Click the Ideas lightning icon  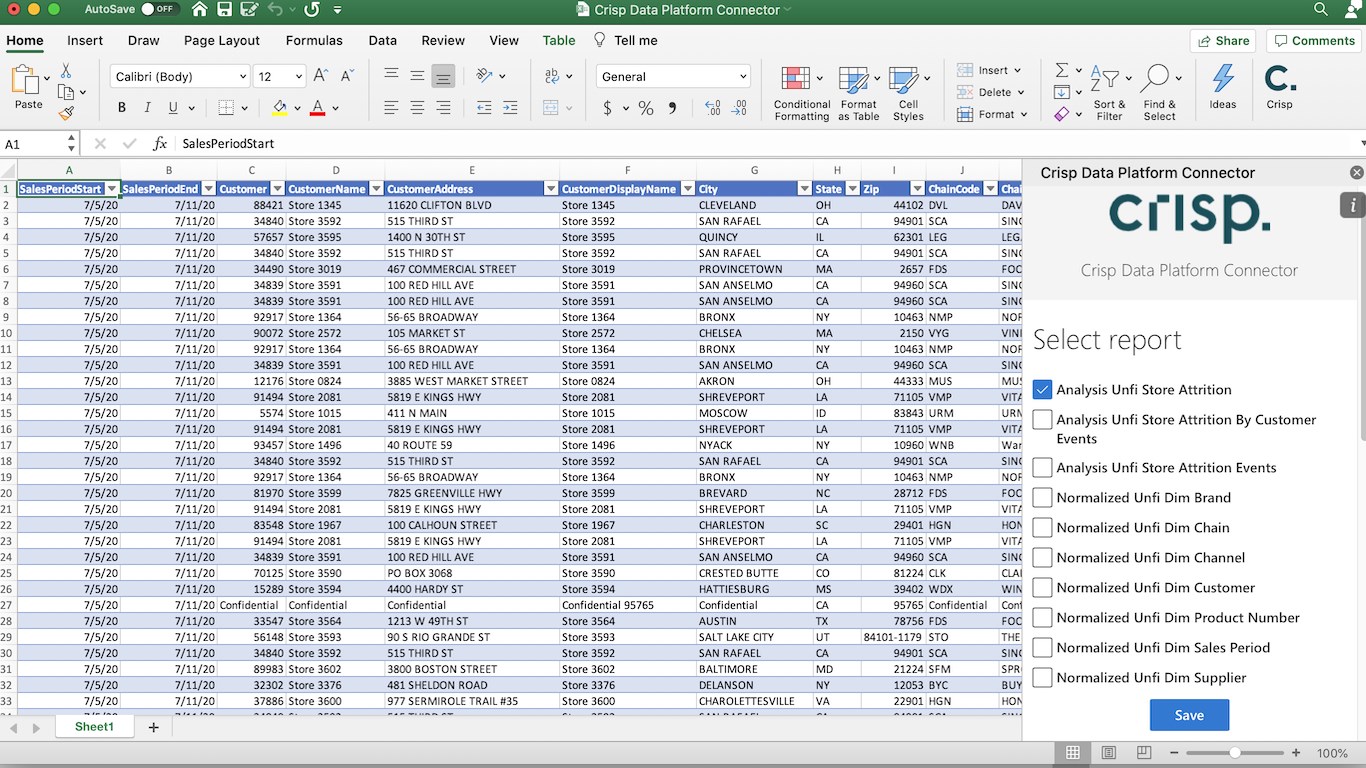point(1222,86)
